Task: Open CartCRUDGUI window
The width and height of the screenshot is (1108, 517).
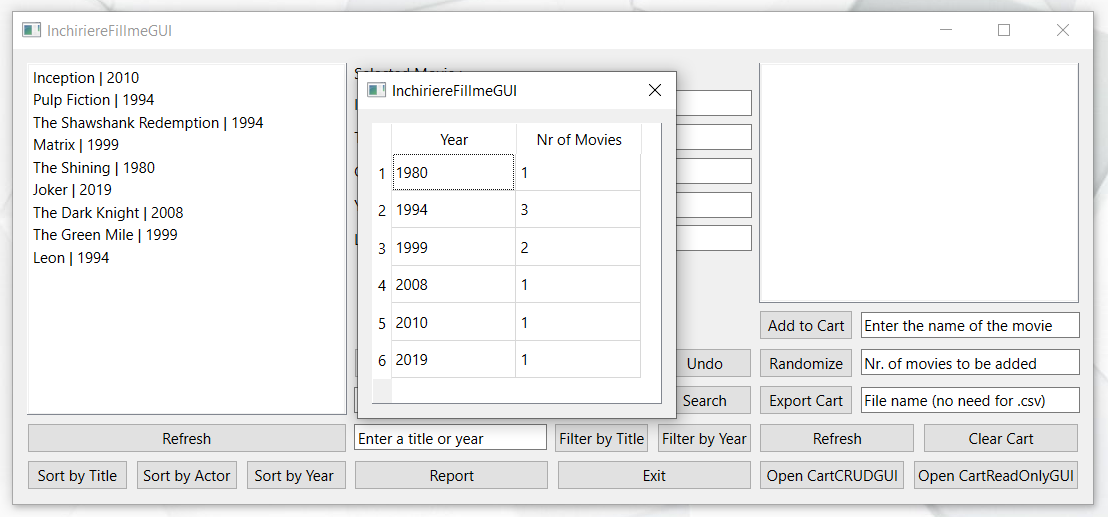Action: (832, 475)
